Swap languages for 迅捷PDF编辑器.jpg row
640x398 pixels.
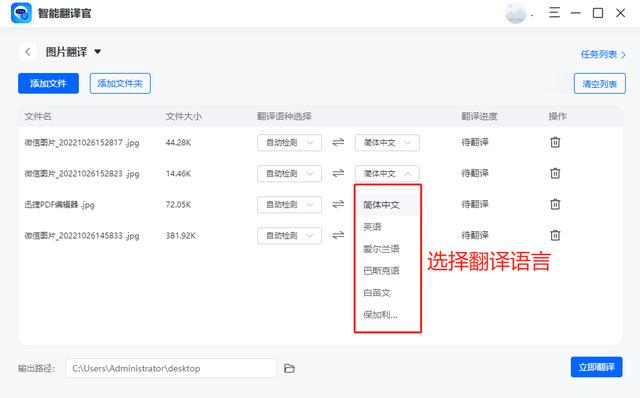pyautogui.click(x=338, y=204)
